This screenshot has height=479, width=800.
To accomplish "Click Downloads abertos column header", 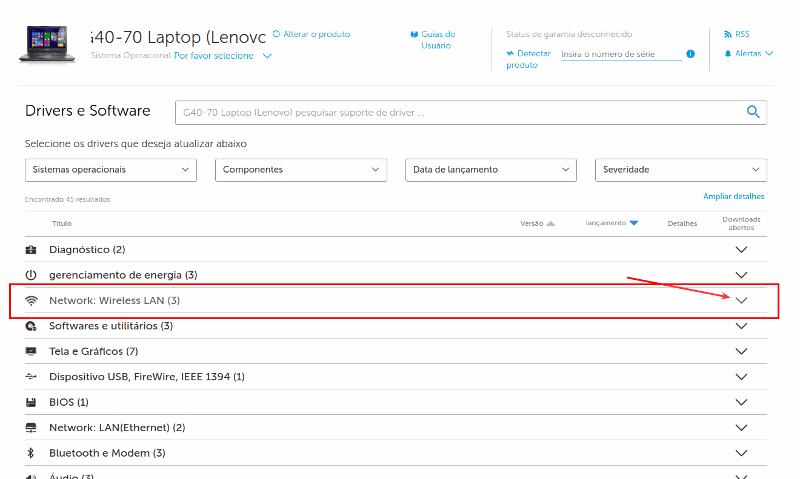I will point(741,223).
